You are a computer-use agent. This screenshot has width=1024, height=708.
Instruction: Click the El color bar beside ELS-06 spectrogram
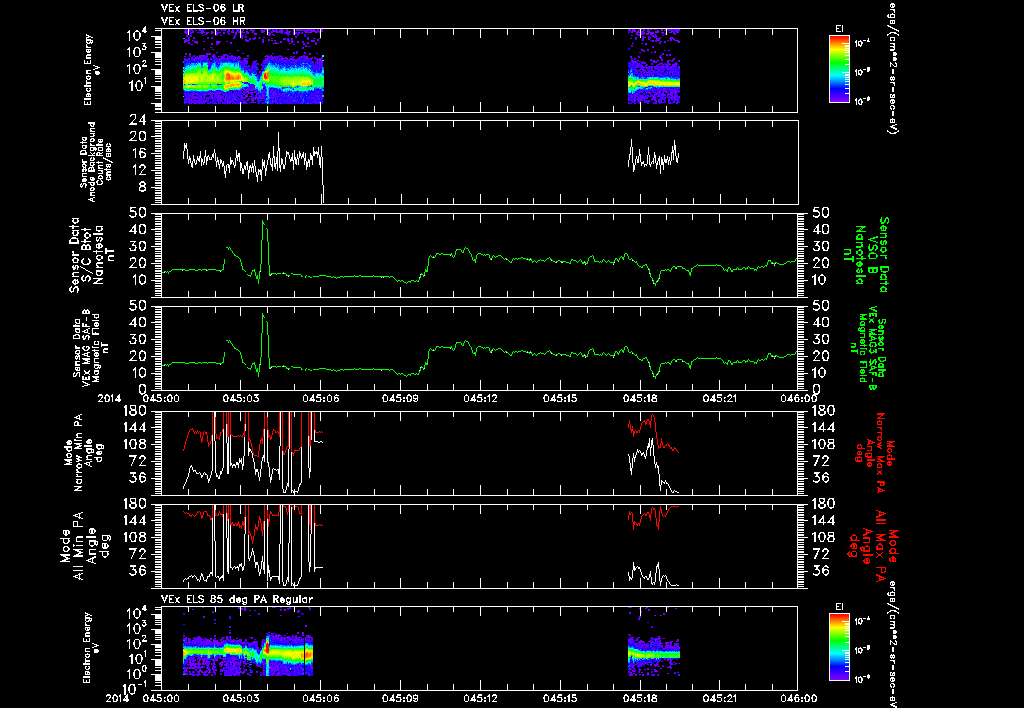pyautogui.click(x=839, y=69)
